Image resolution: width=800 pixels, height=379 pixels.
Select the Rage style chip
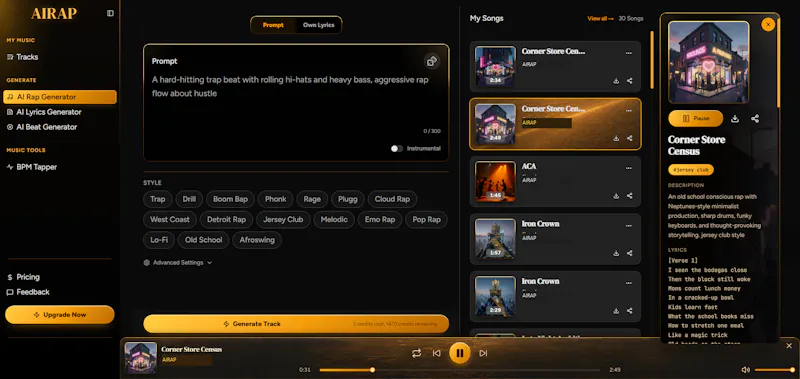(312, 199)
